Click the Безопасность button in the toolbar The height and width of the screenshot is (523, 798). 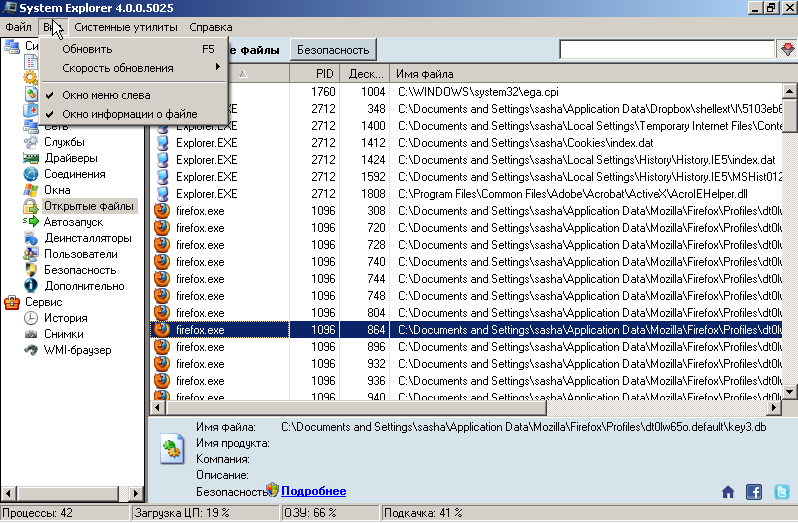[333, 50]
